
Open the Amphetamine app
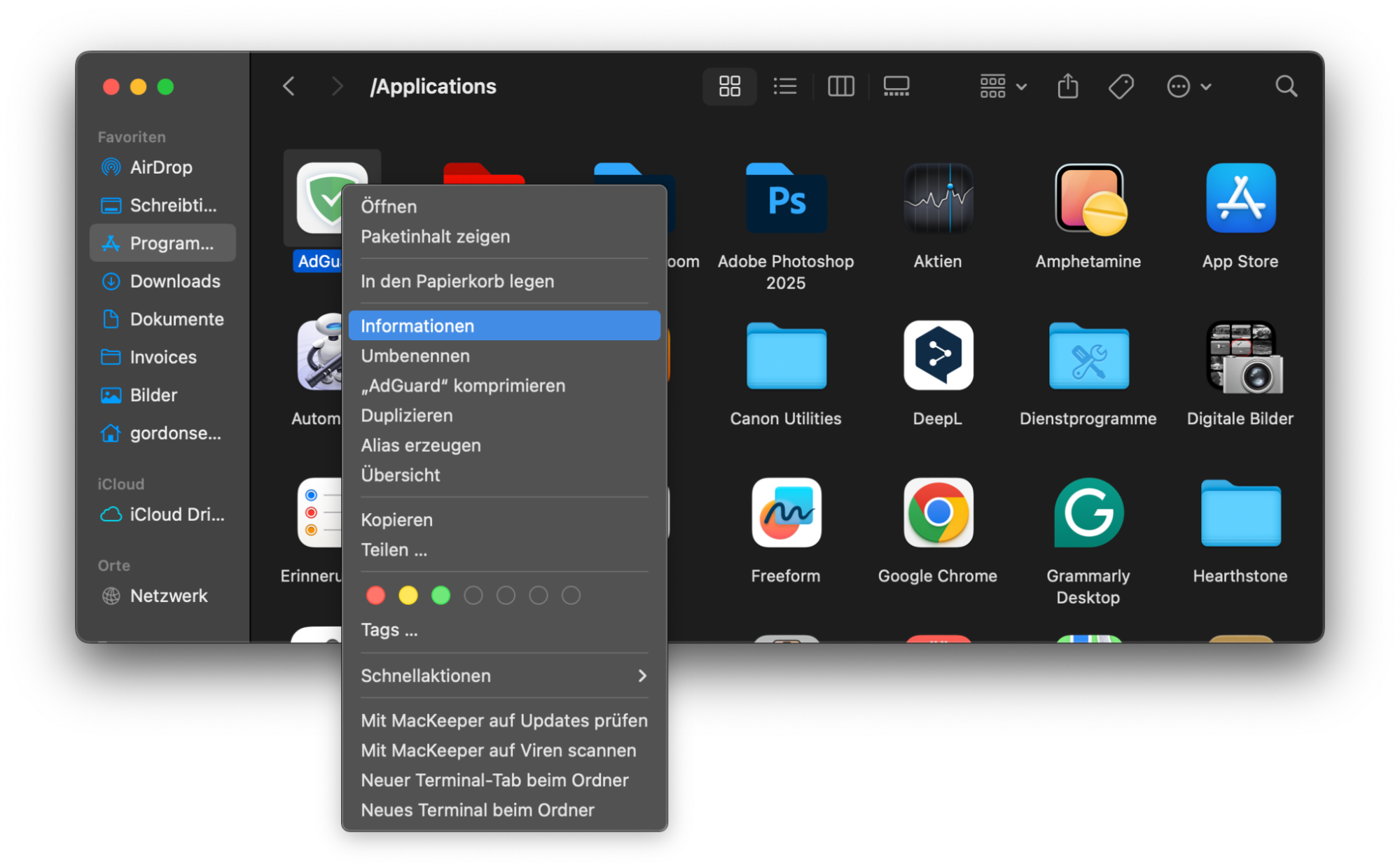click(1088, 198)
